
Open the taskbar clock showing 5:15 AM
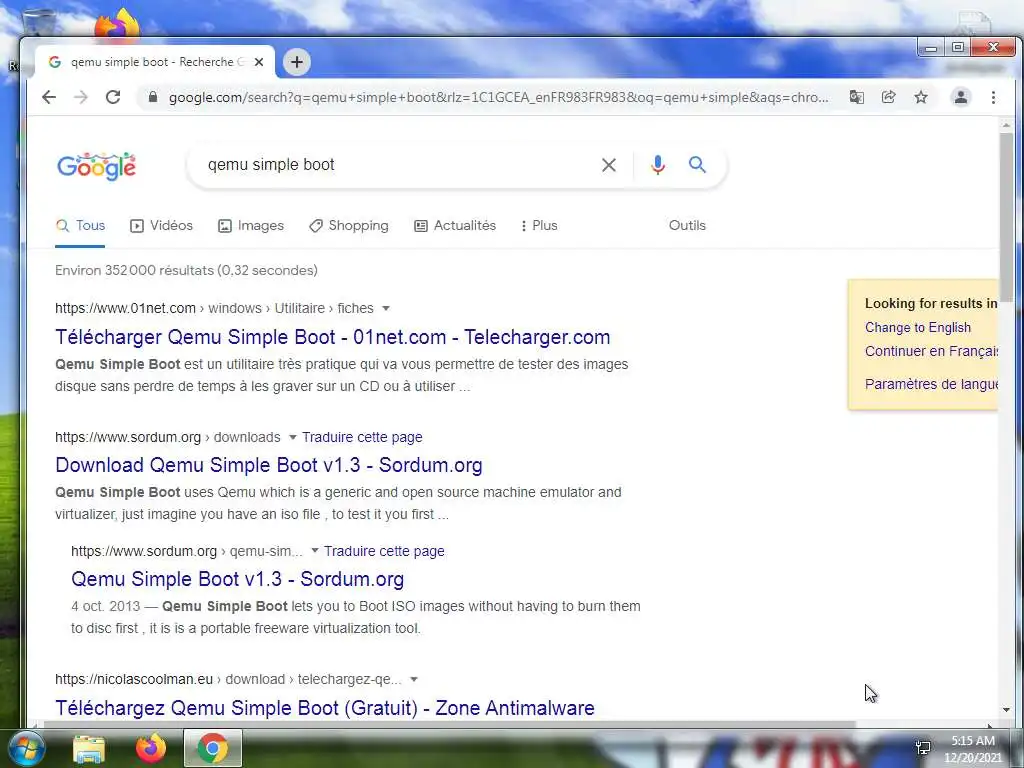coord(972,741)
